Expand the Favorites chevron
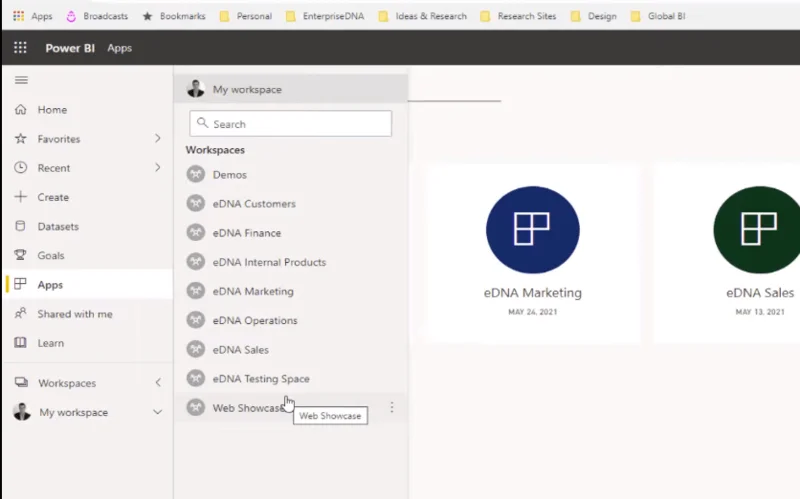This screenshot has width=800, height=499. 158,138
